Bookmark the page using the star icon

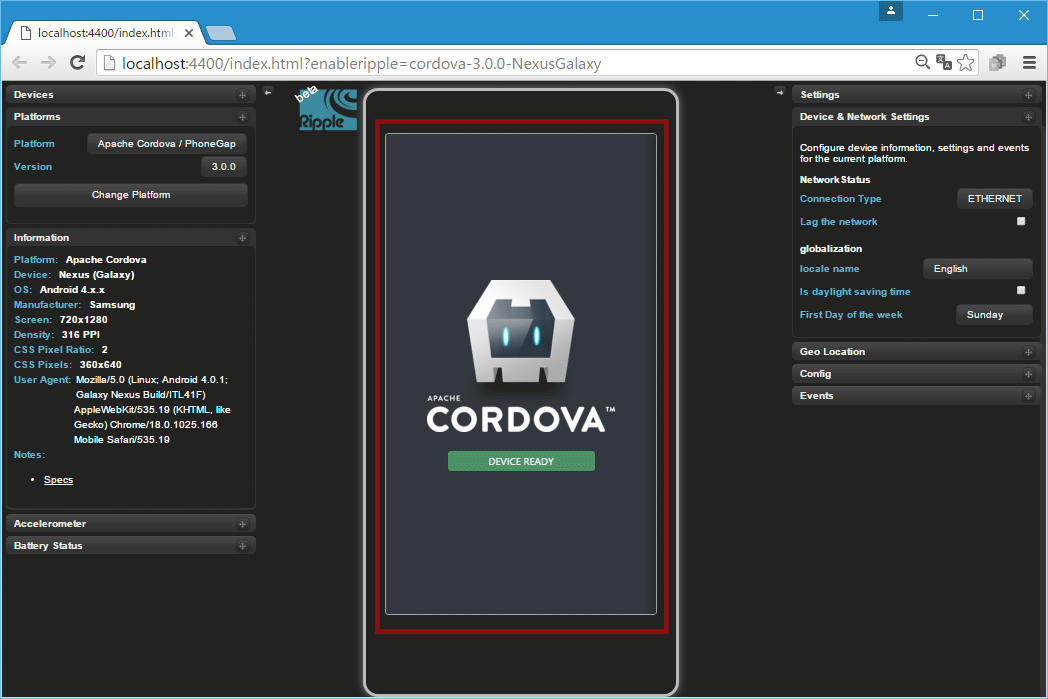(966, 62)
